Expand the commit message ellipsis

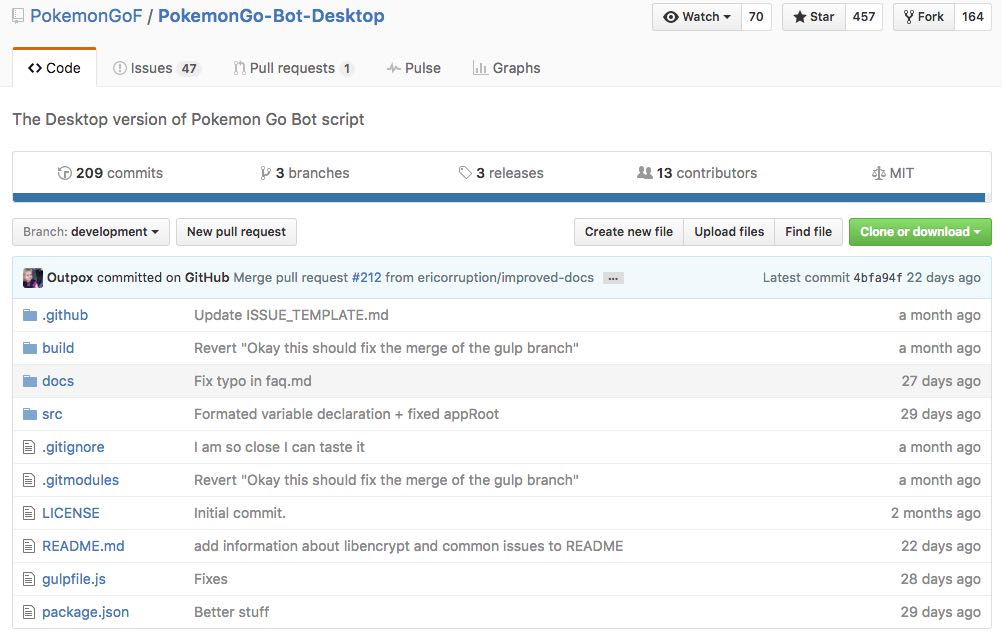pyautogui.click(x=613, y=278)
